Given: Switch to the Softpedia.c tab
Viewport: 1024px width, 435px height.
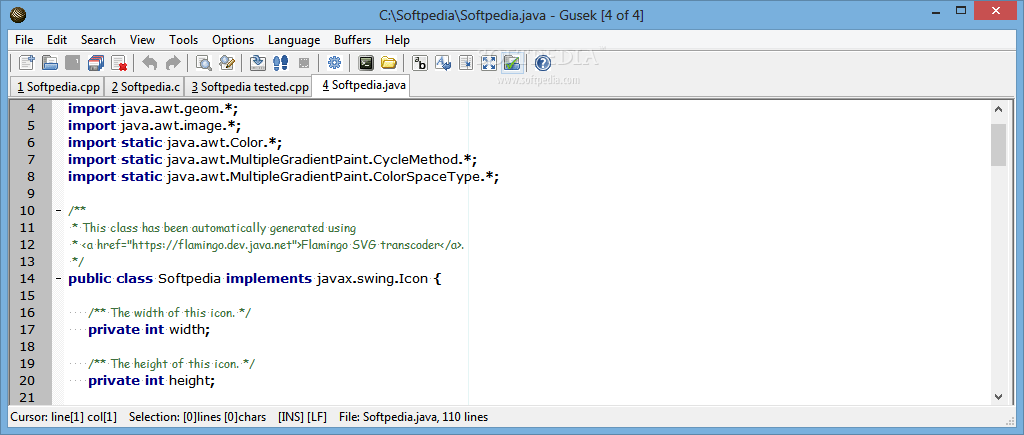Looking at the screenshot, I should [x=145, y=87].
